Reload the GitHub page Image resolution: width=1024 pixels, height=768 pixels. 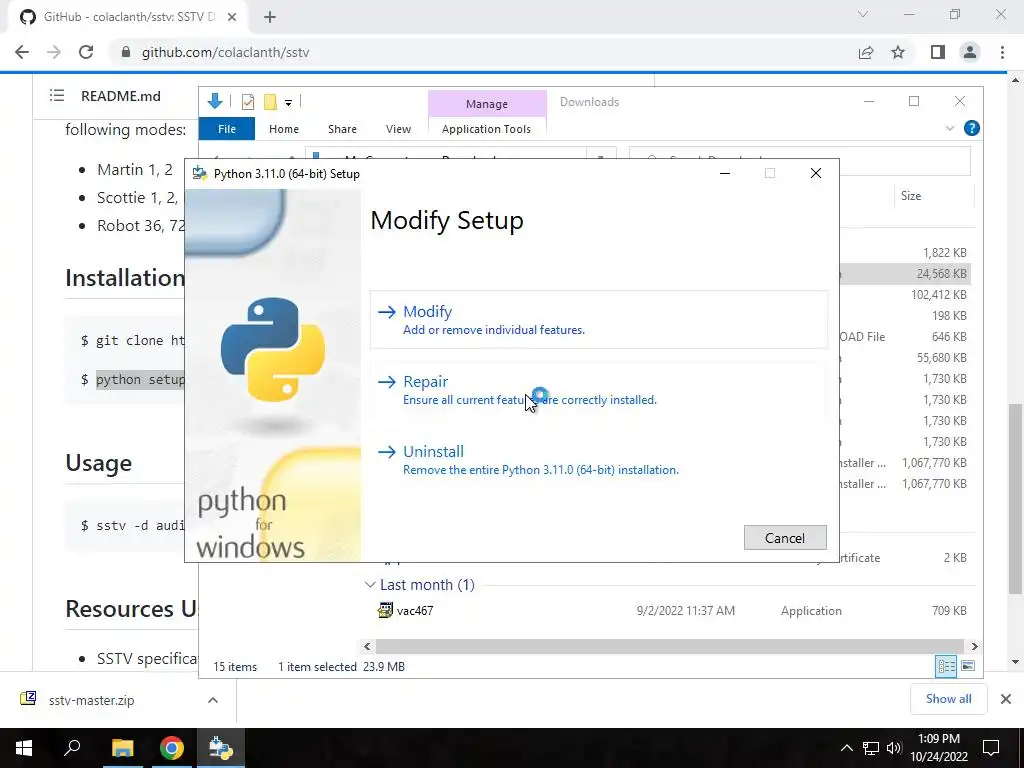click(x=86, y=52)
